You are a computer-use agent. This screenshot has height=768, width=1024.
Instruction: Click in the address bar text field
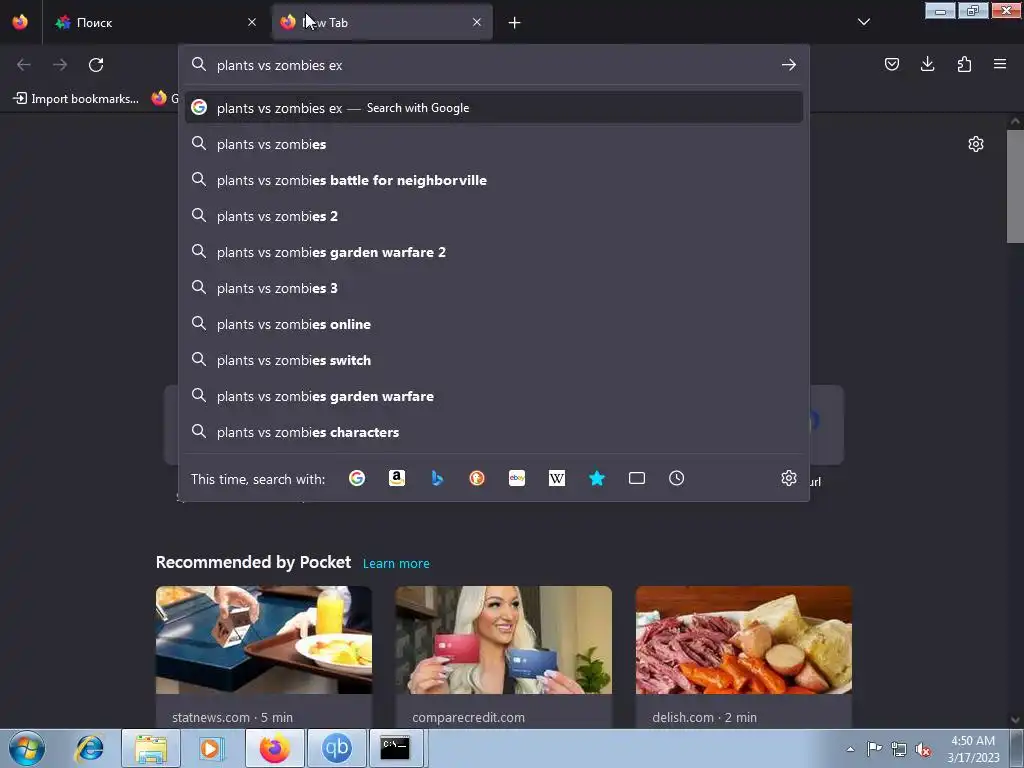493,65
